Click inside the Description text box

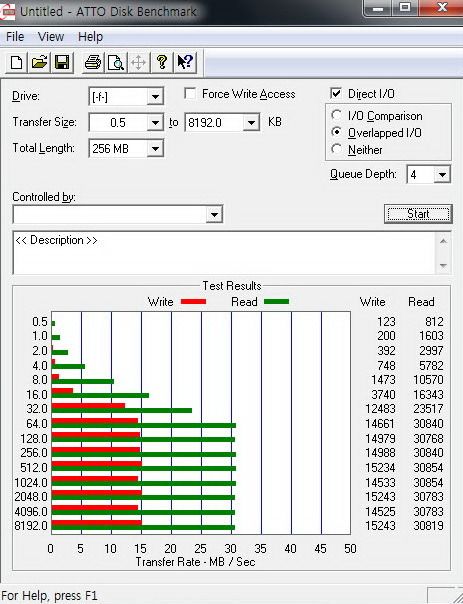tap(225, 253)
